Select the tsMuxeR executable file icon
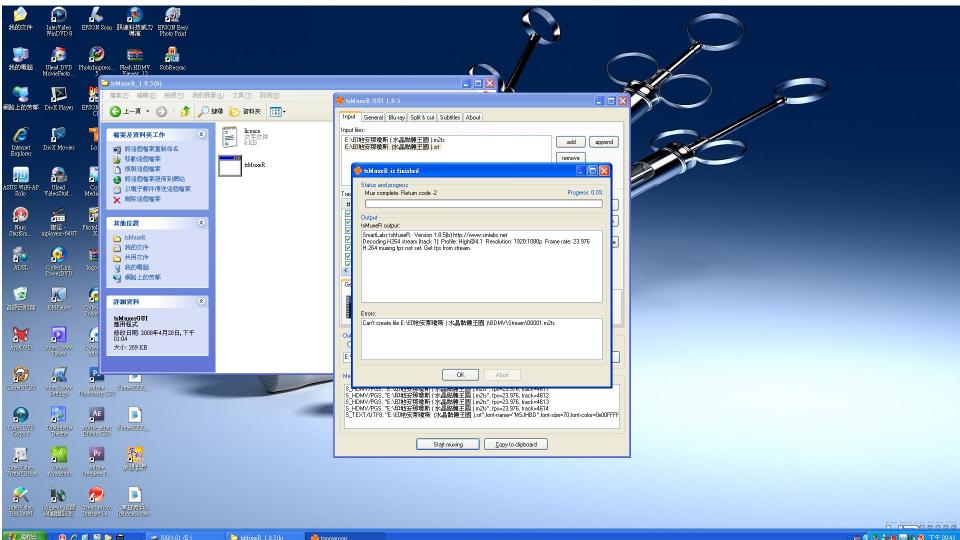960x540 pixels. coord(229,167)
